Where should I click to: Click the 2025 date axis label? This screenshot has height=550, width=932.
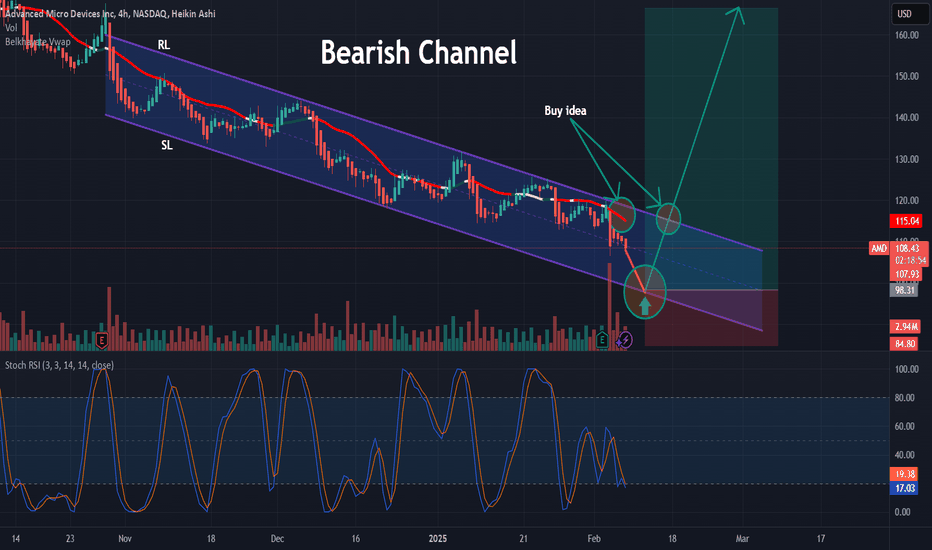tap(437, 539)
